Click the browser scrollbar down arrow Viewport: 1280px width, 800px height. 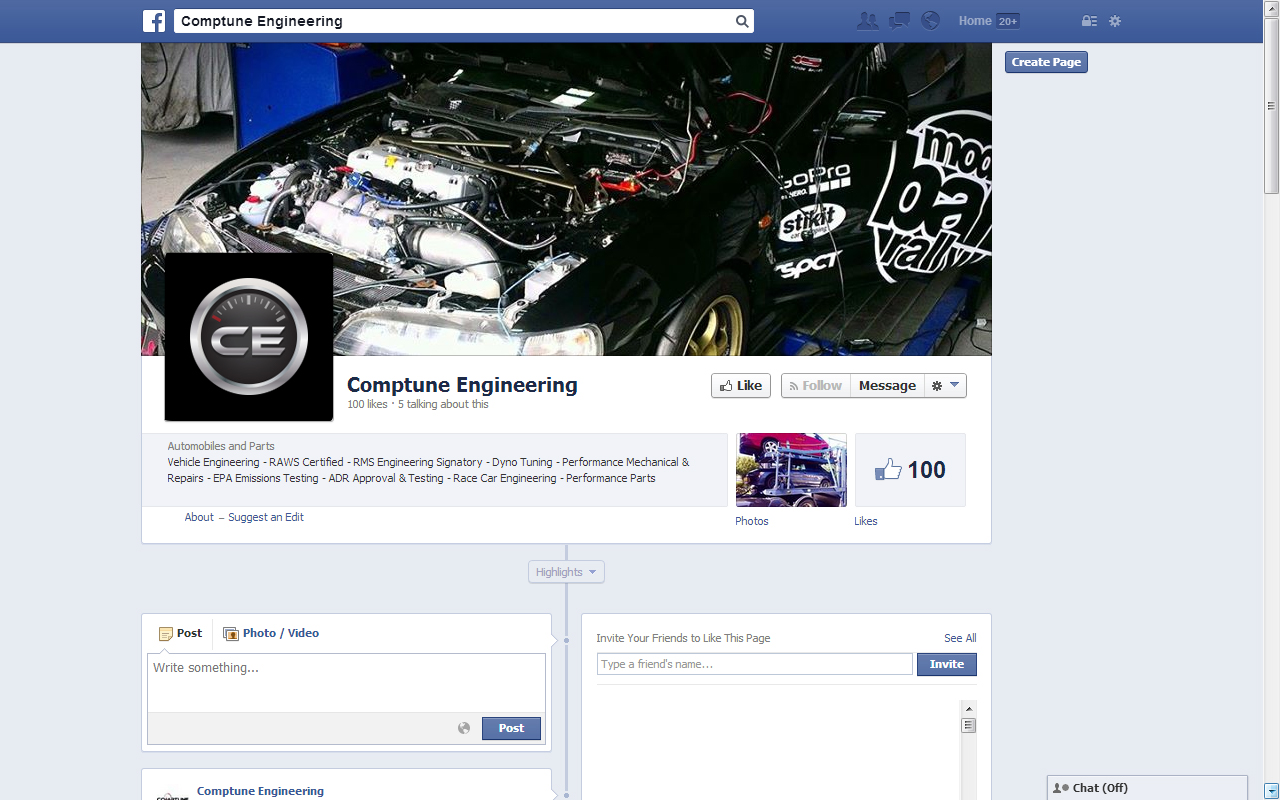pyautogui.click(x=1271, y=791)
